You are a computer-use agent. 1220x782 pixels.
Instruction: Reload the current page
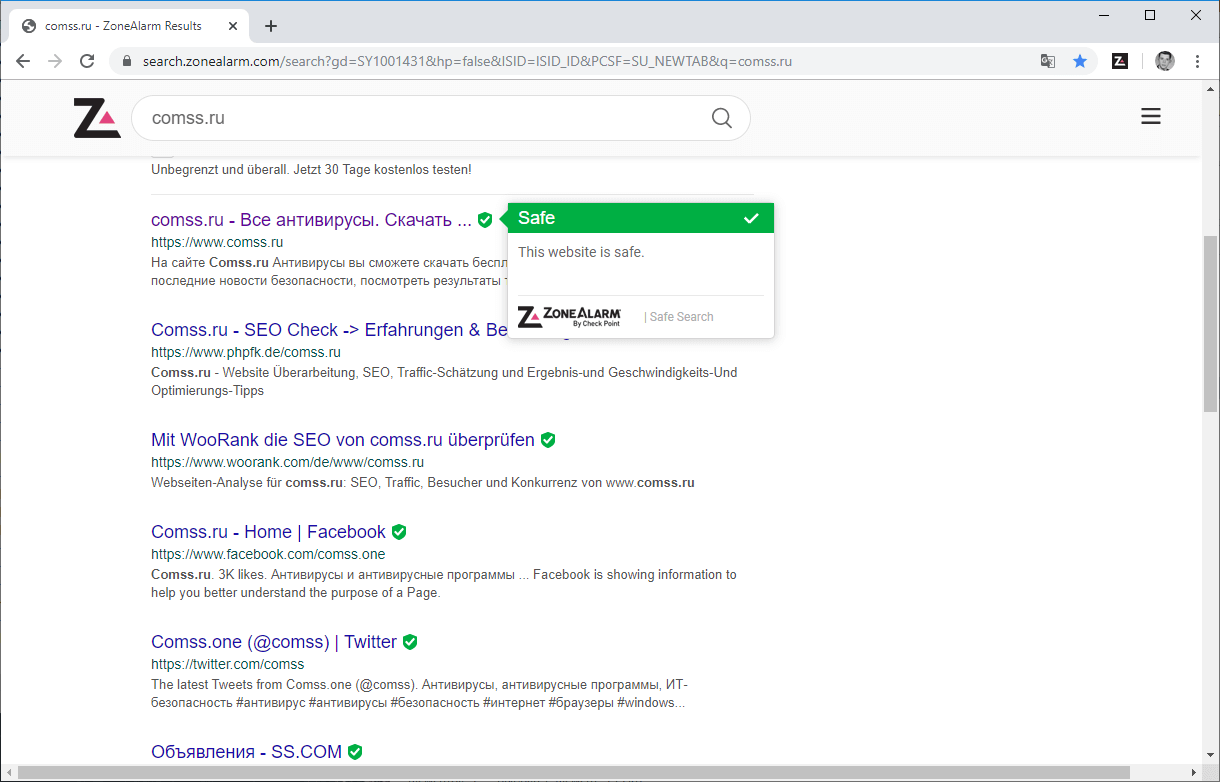tap(87, 61)
